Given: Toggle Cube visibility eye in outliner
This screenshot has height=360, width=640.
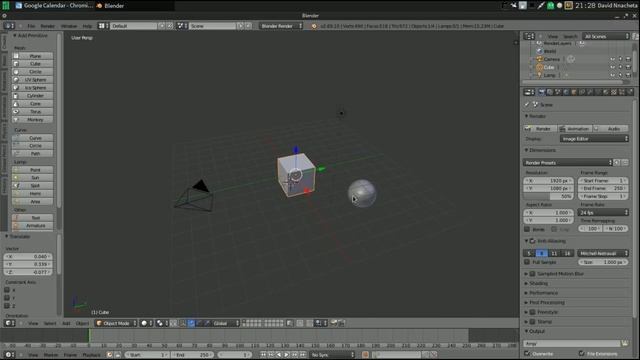Looking at the screenshot, I should pos(613,67).
